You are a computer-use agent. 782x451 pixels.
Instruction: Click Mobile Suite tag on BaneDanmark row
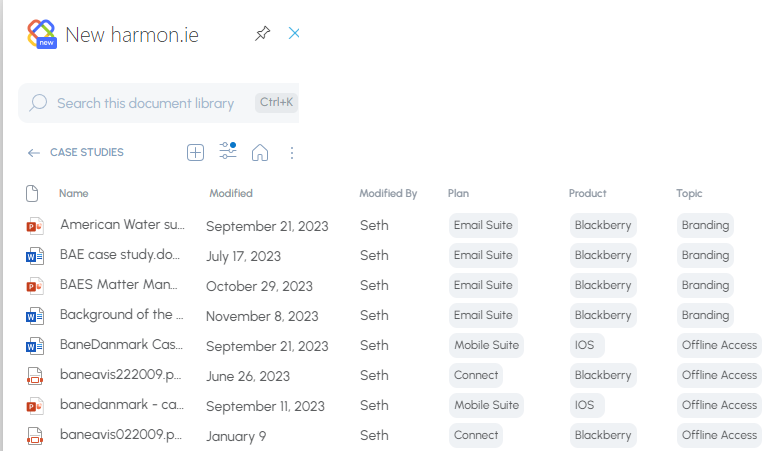[x=486, y=345]
